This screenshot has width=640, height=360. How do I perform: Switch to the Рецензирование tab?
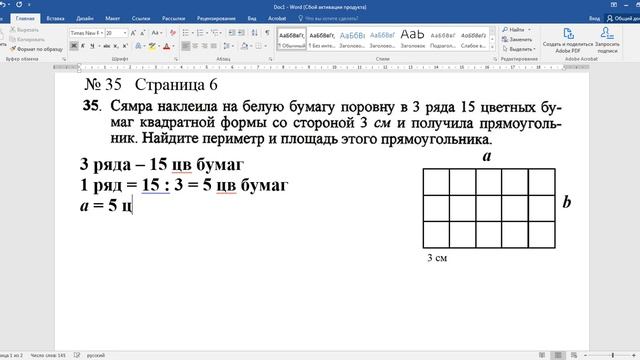point(216,18)
